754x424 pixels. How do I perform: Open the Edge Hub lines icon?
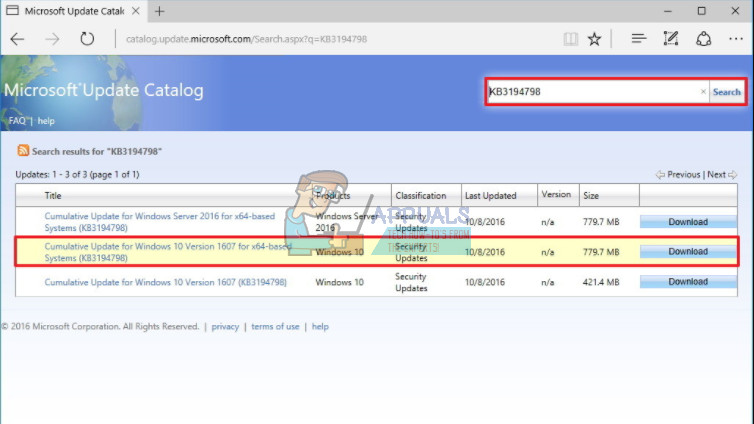tap(639, 38)
